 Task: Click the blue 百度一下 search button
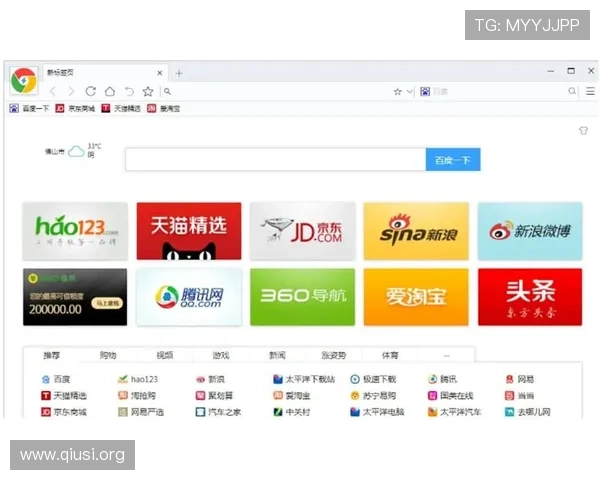tap(453, 160)
